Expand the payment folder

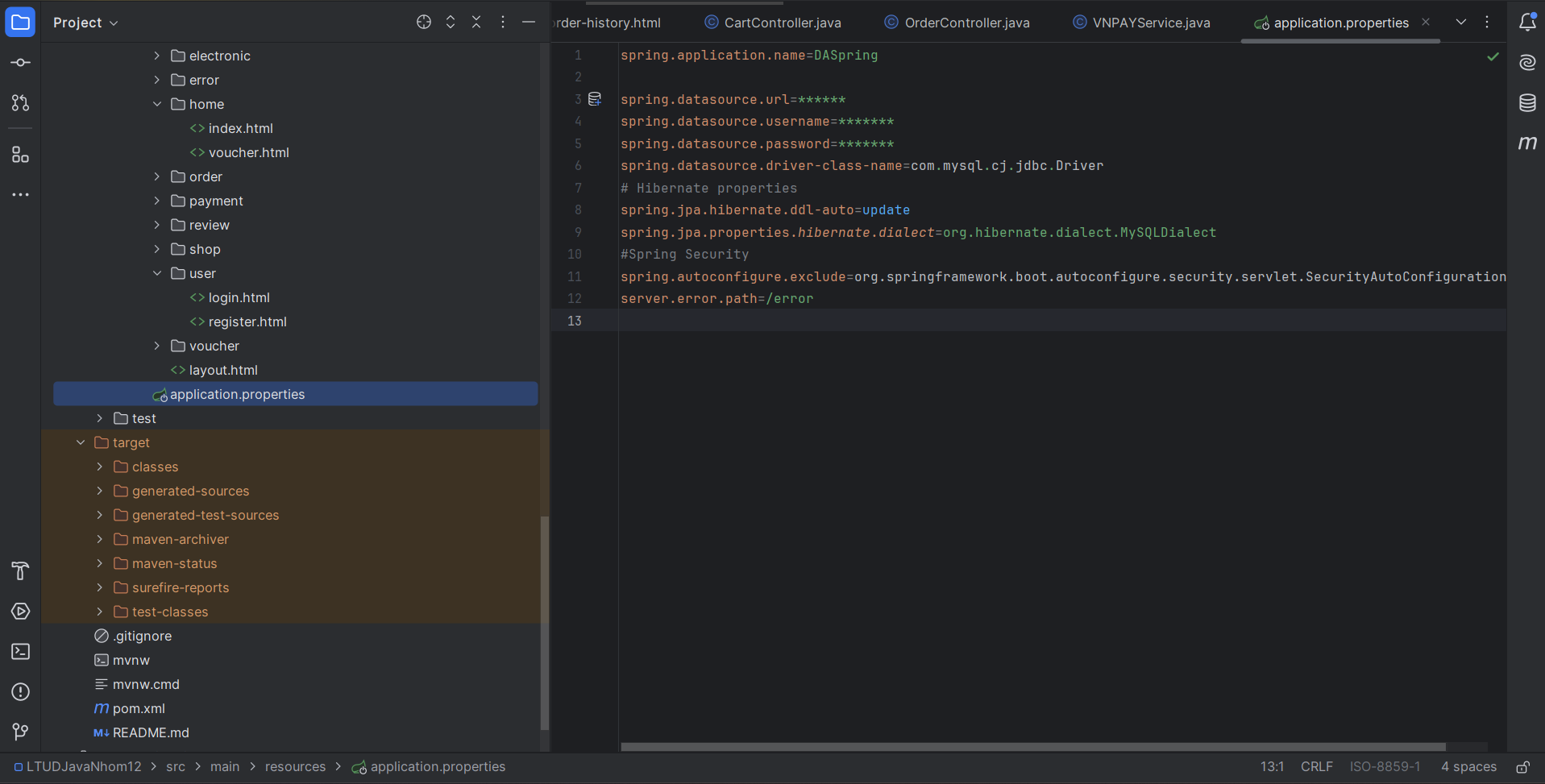[157, 201]
